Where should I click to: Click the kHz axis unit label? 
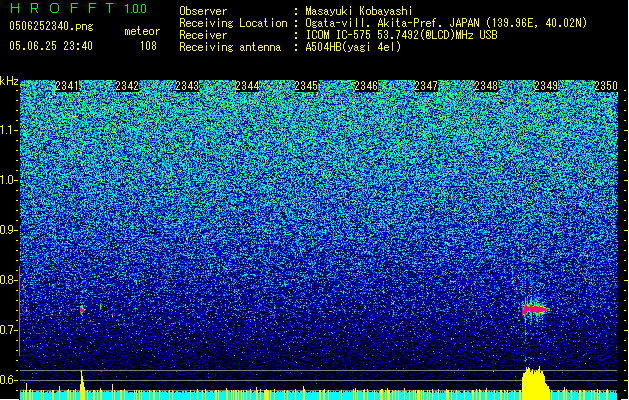coord(9,81)
